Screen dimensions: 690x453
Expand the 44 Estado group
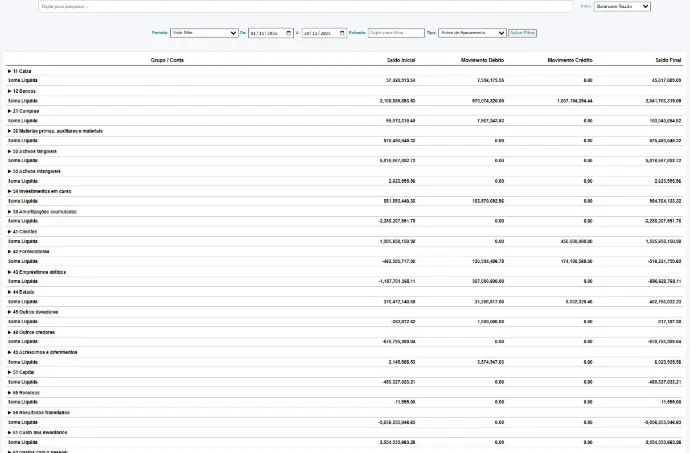tap(9, 291)
